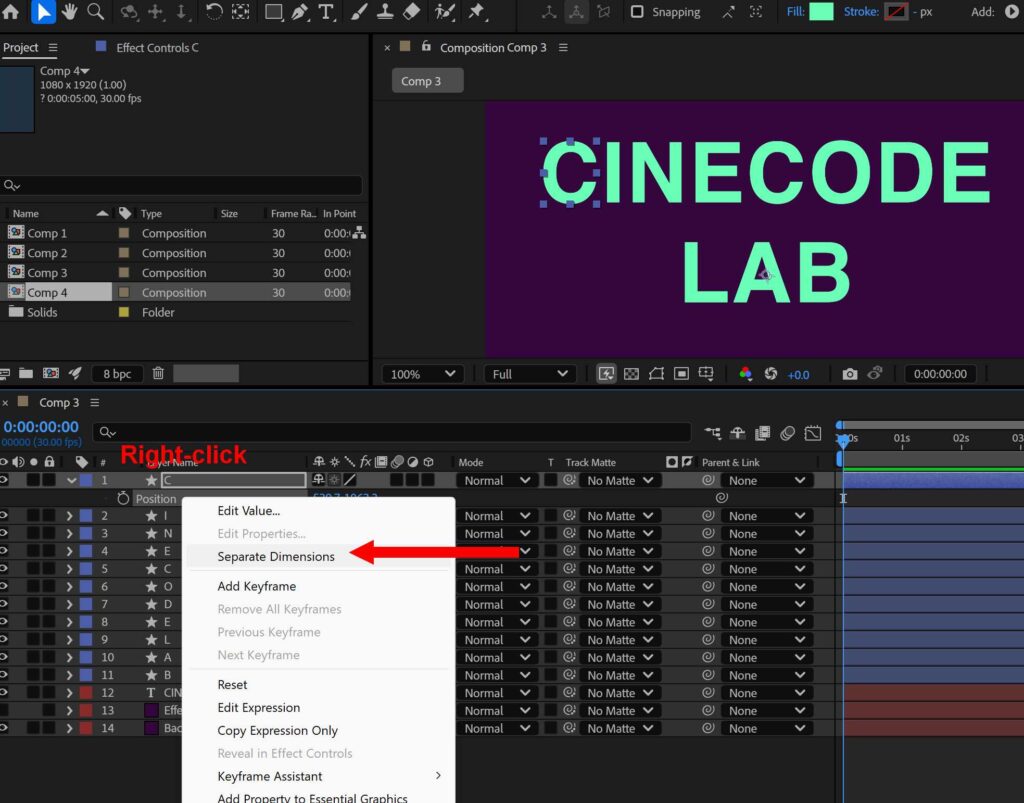Open the 100% magnification dropdown
The image size is (1024, 803).
[423, 374]
